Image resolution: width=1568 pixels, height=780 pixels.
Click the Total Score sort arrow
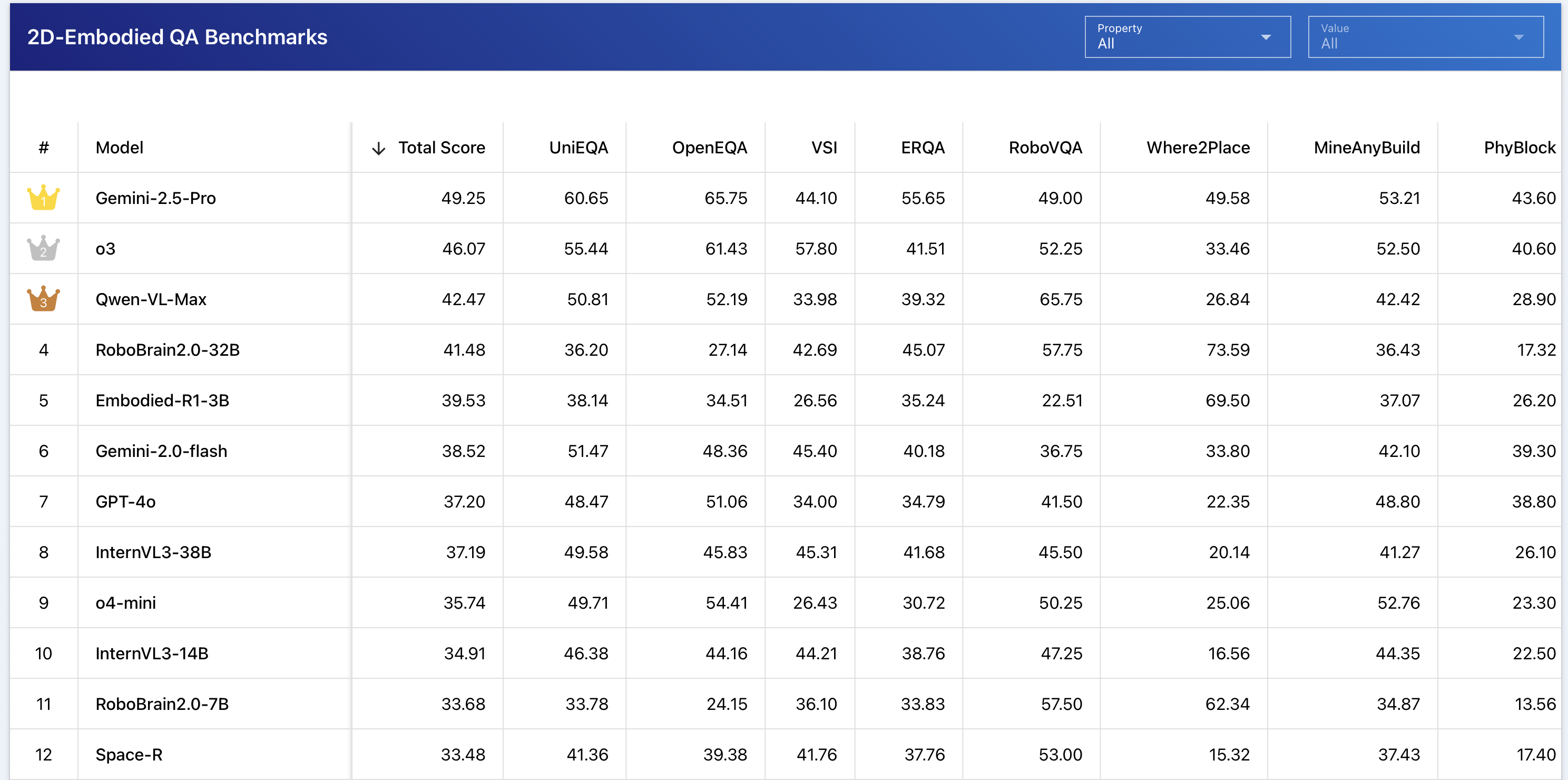point(379,149)
